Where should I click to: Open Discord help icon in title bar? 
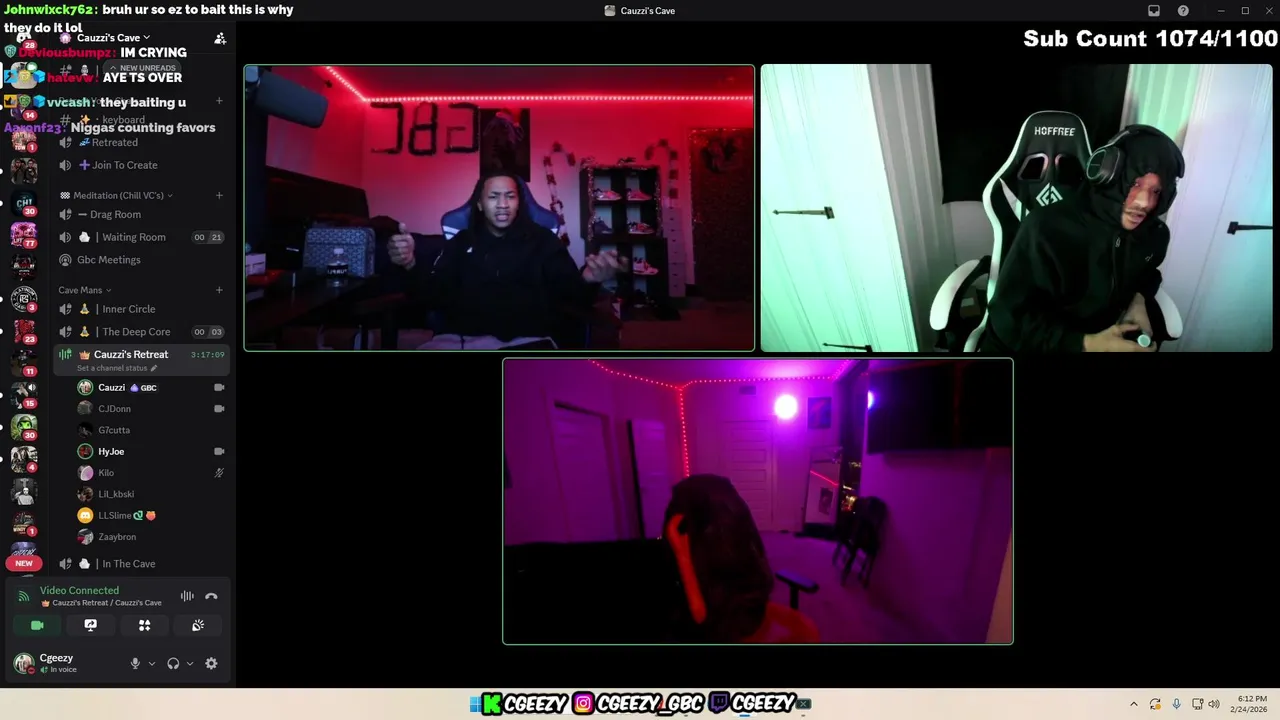[1183, 11]
